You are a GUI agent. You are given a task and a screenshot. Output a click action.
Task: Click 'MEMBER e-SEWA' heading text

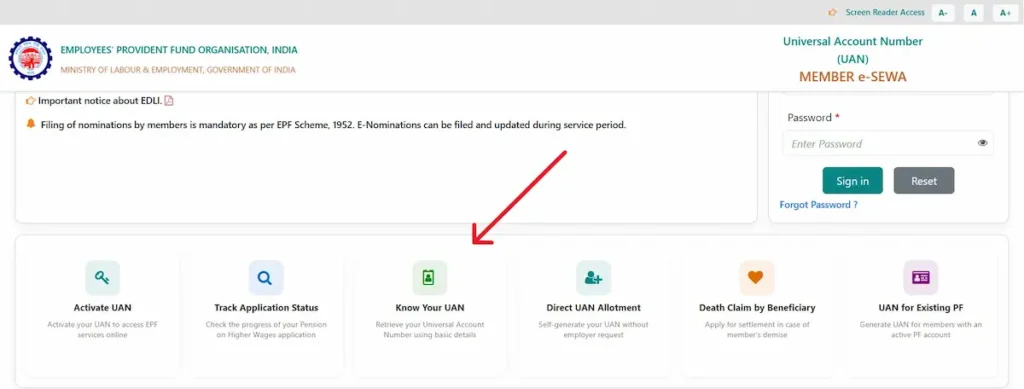click(852, 77)
